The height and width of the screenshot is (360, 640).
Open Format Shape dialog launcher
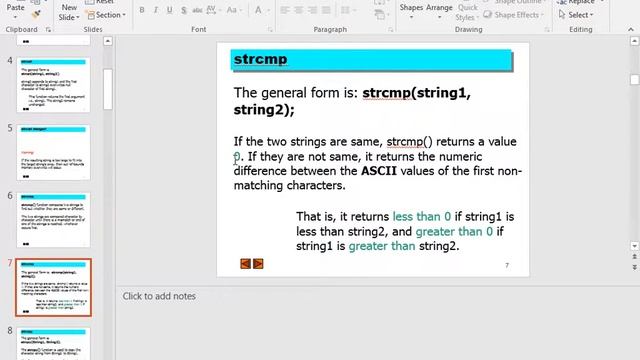[547, 30]
